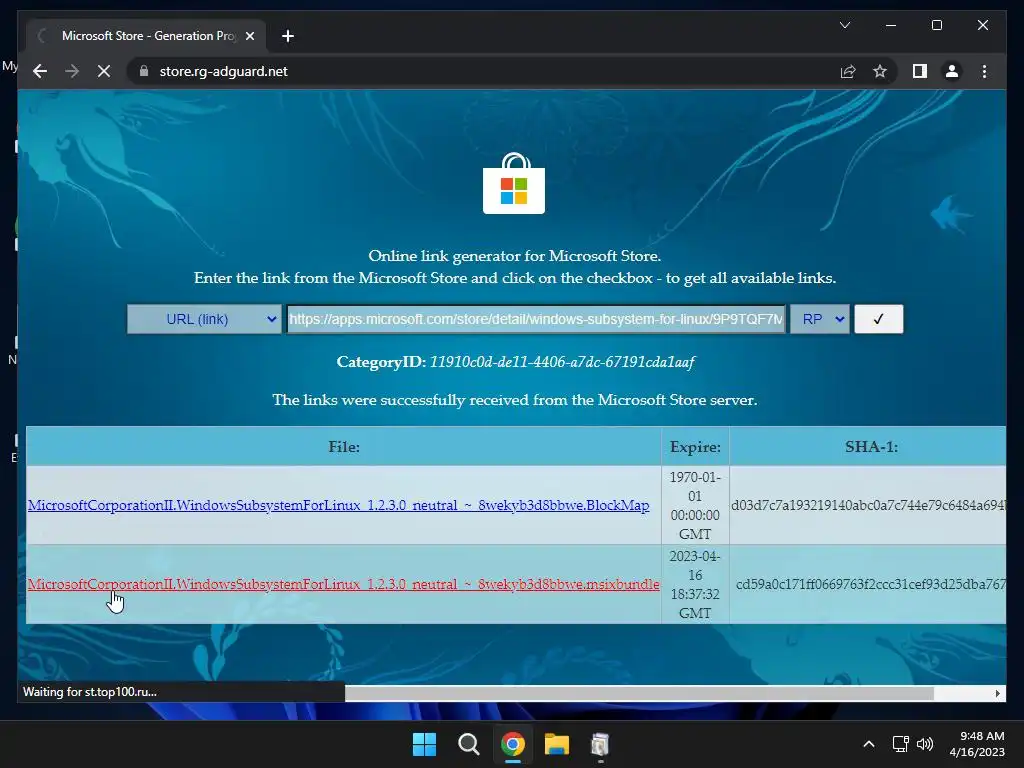Open the URL (link) type dropdown
Viewport: 1024px width, 768px height.
tap(204, 319)
